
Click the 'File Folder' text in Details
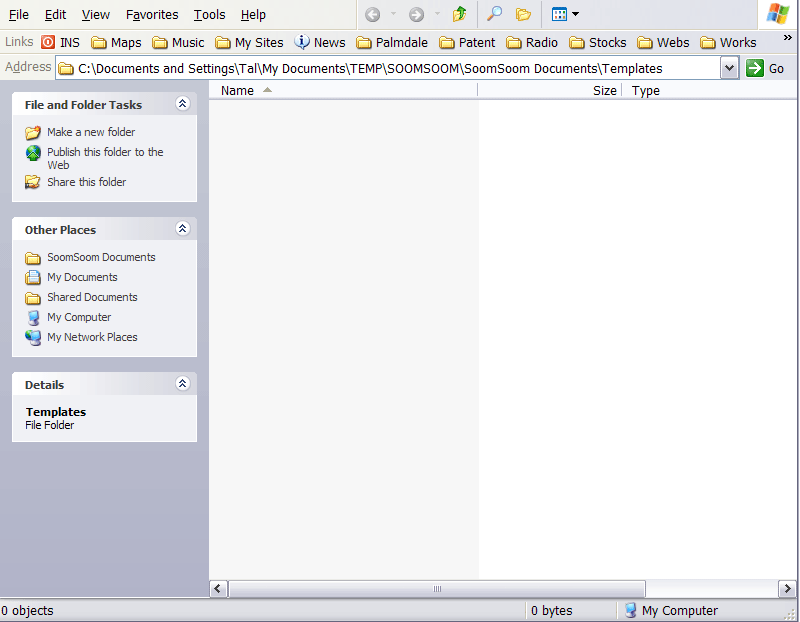[49, 425]
